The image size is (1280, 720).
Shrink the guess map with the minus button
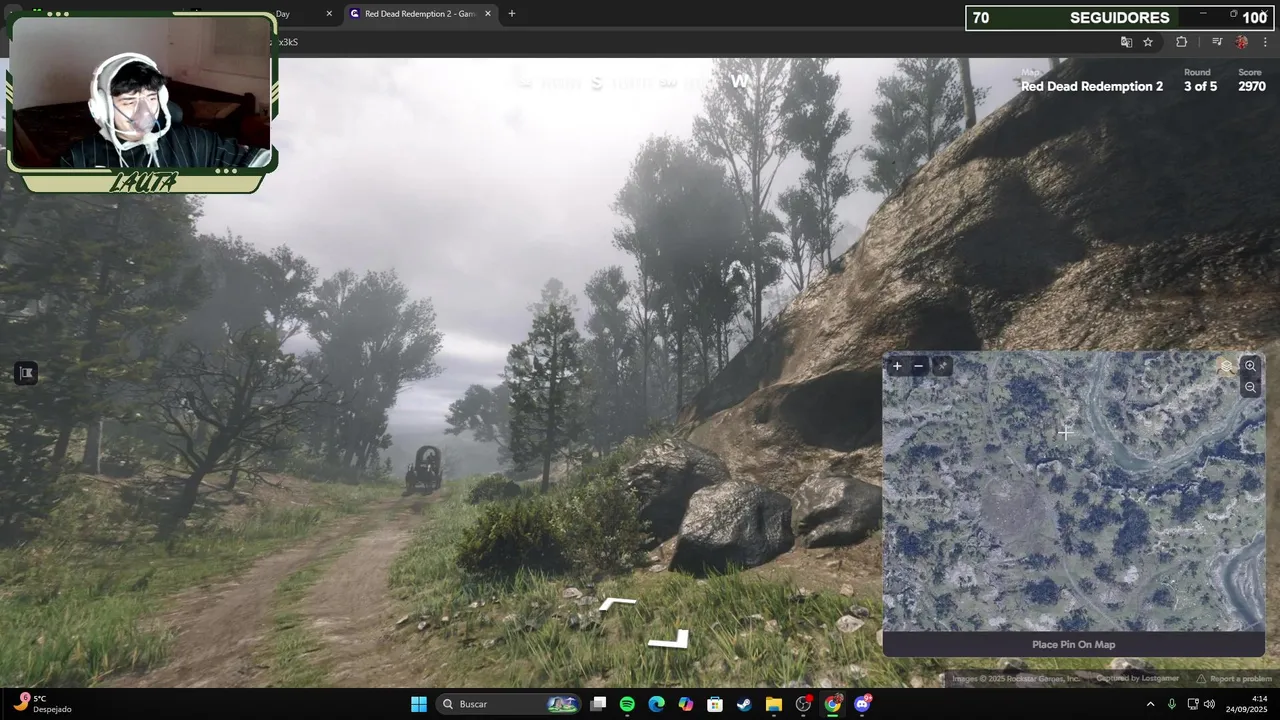919,366
